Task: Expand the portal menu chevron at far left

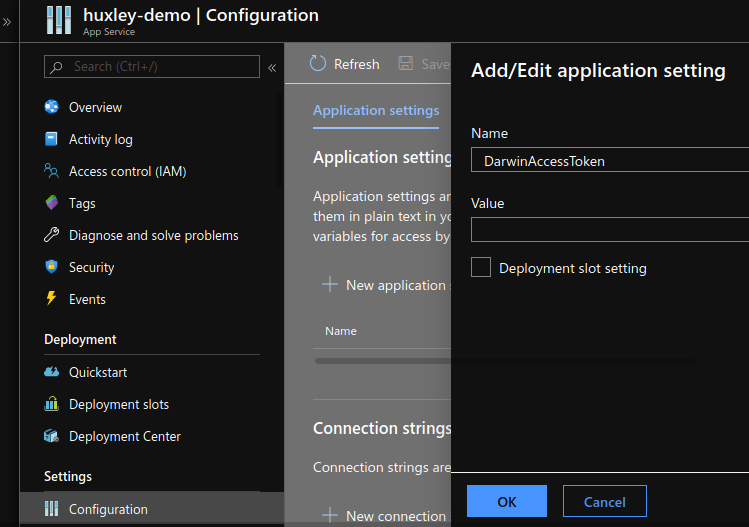Action: pos(7,22)
